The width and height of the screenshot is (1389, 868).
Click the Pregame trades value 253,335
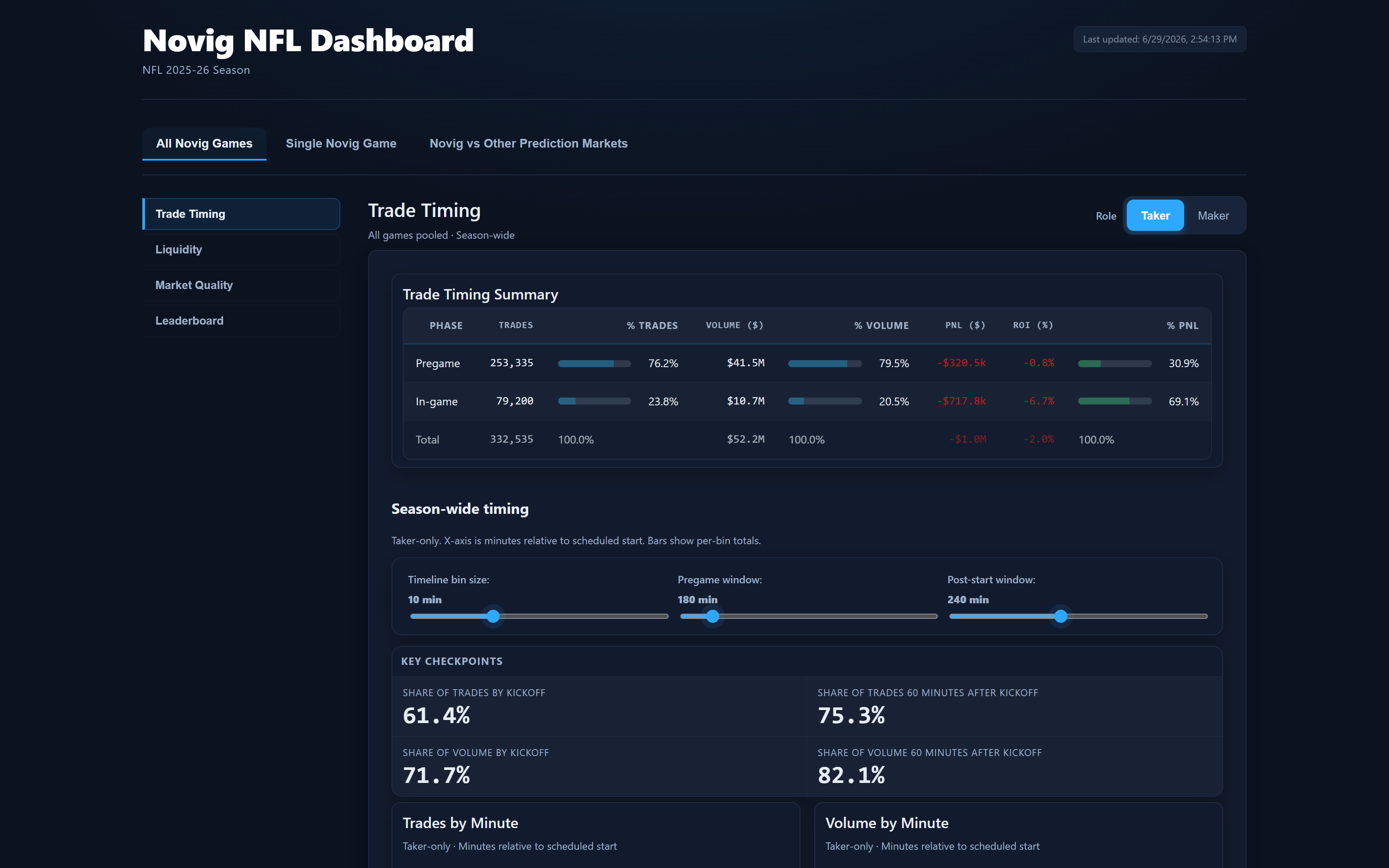click(511, 363)
